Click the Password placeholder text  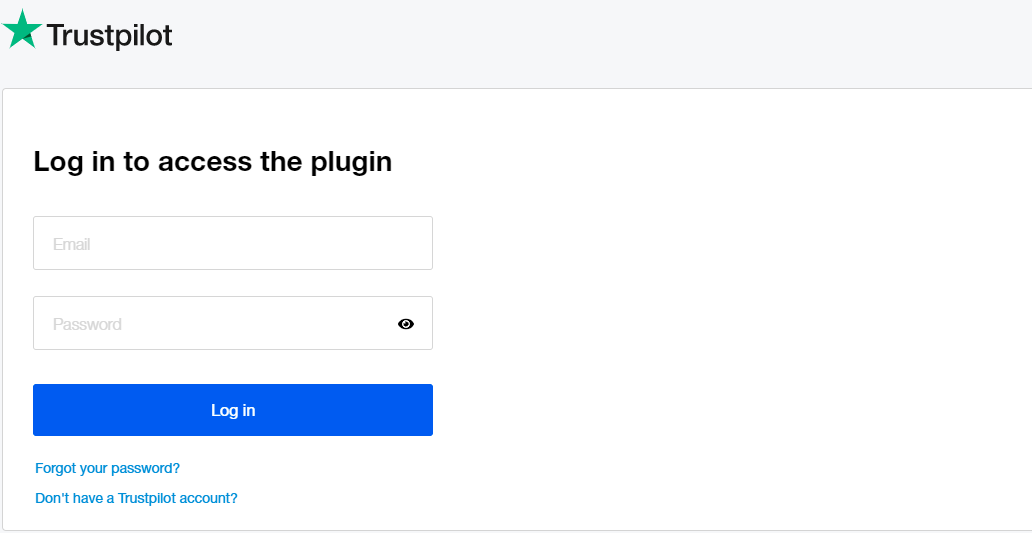87,324
